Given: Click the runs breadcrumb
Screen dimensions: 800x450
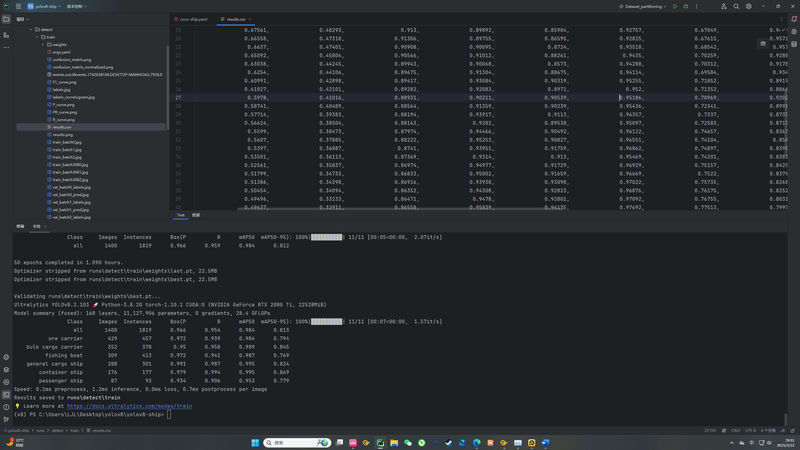Looking at the screenshot, I should point(40,431).
